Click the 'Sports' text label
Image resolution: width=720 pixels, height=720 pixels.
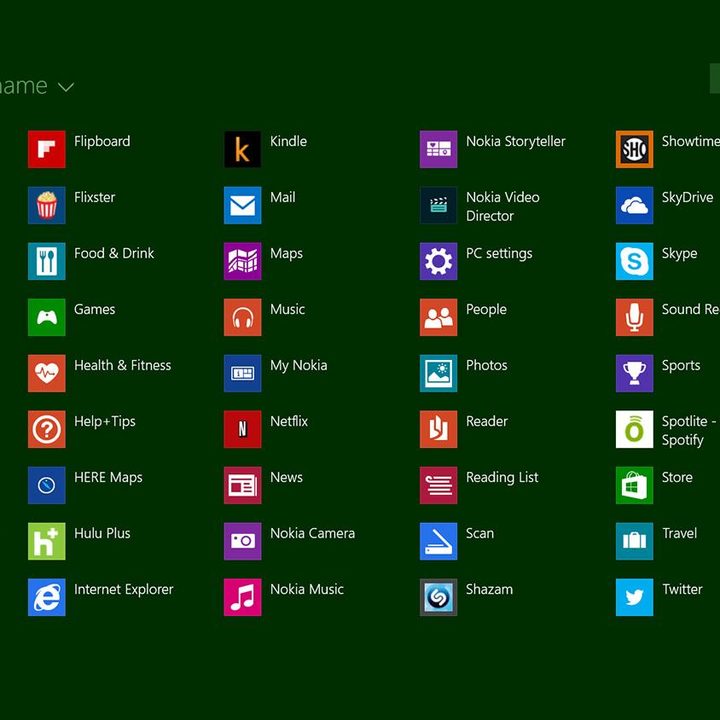point(681,366)
